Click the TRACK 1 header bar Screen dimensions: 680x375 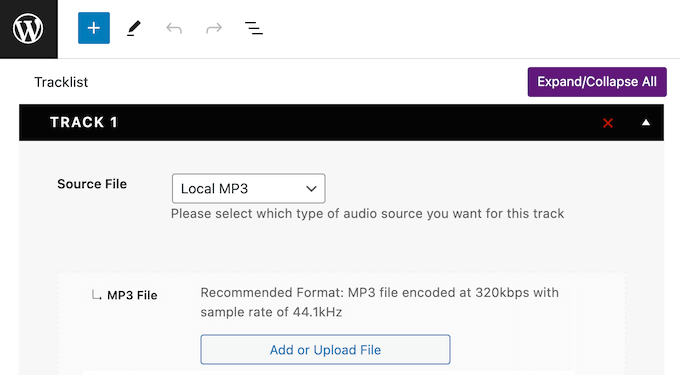(x=341, y=123)
